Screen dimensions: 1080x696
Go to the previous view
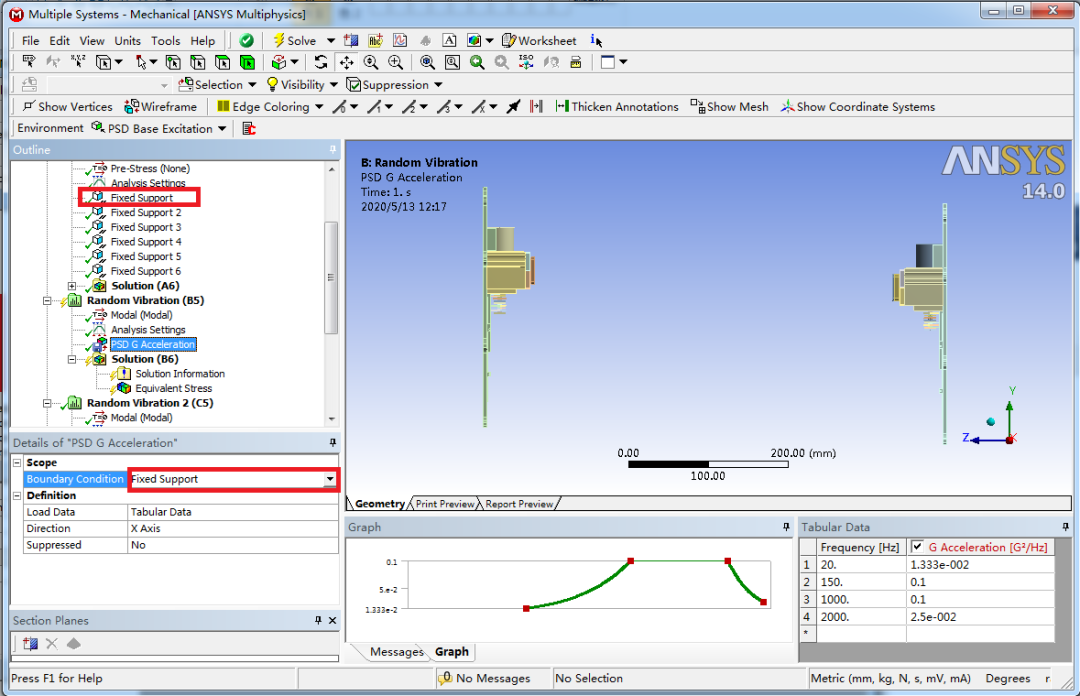(477, 62)
